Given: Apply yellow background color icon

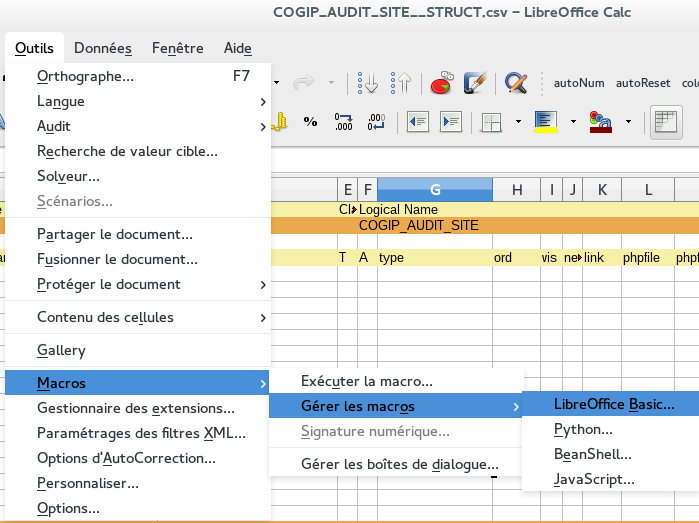Looking at the screenshot, I should [x=546, y=122].
